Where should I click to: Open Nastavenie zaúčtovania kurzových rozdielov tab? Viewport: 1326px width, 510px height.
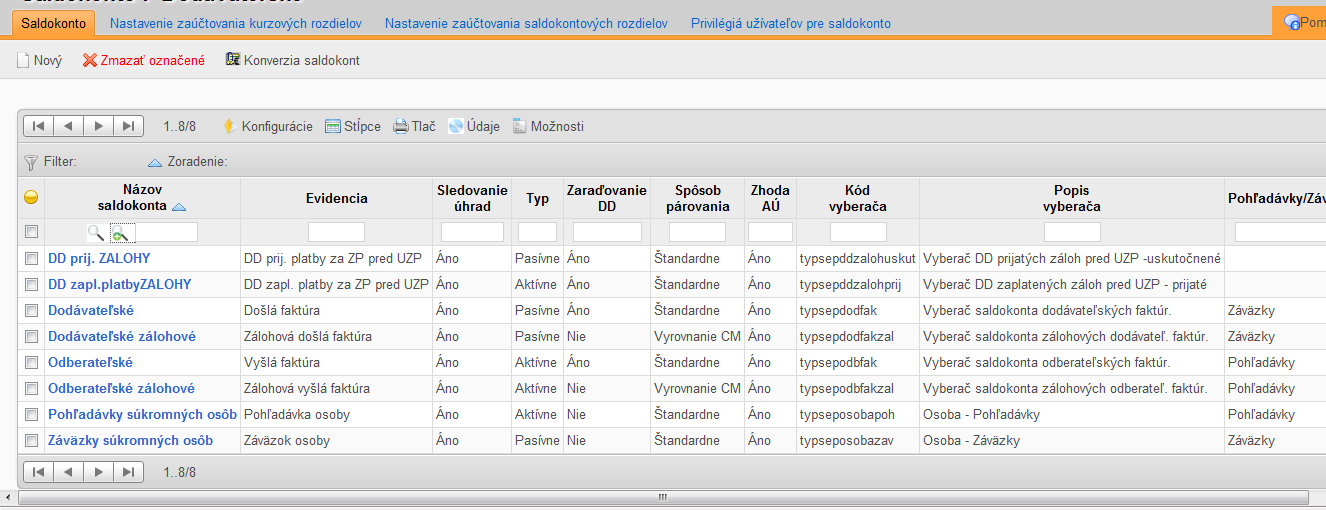[x=235, y=23]
